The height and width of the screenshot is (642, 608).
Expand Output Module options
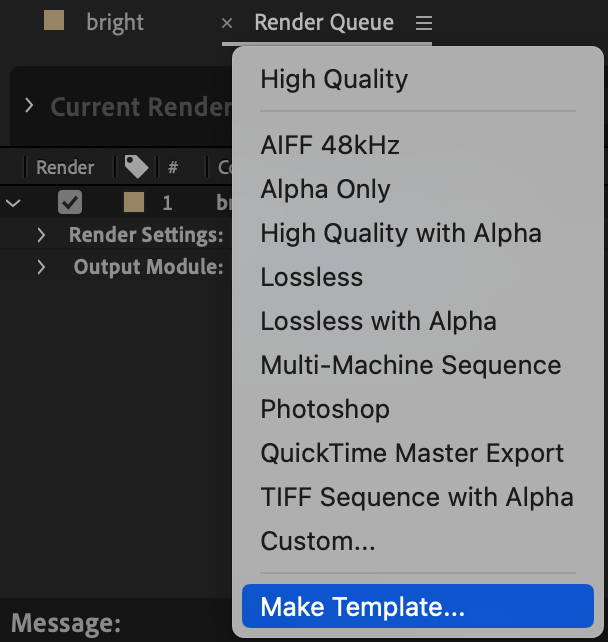point(41,267)
